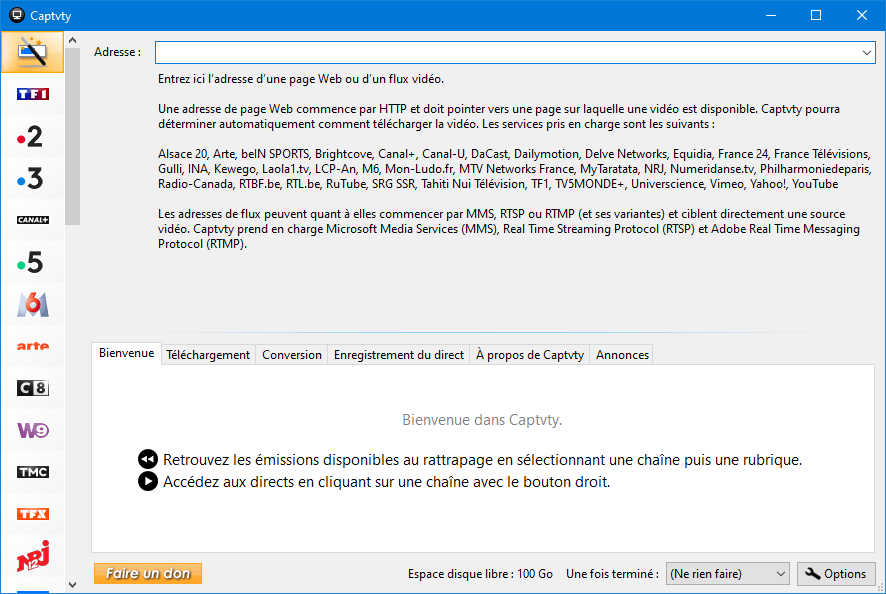The height and width of the screenshot is (594, 886).
Task: Open the TMC channel
Action: pyautogui.click(x=32, y=472)
